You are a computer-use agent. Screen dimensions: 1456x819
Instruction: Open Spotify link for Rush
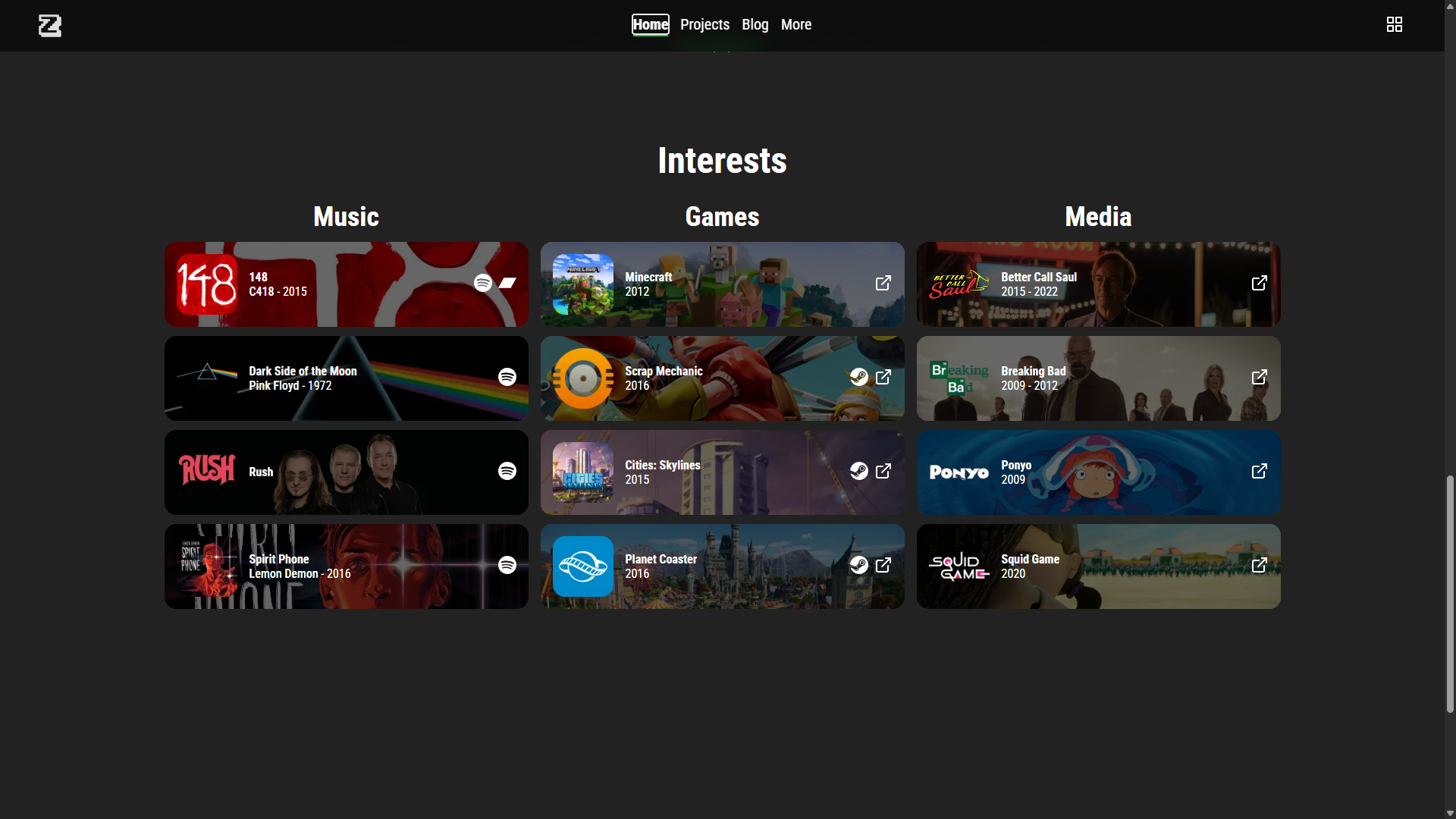507,471
